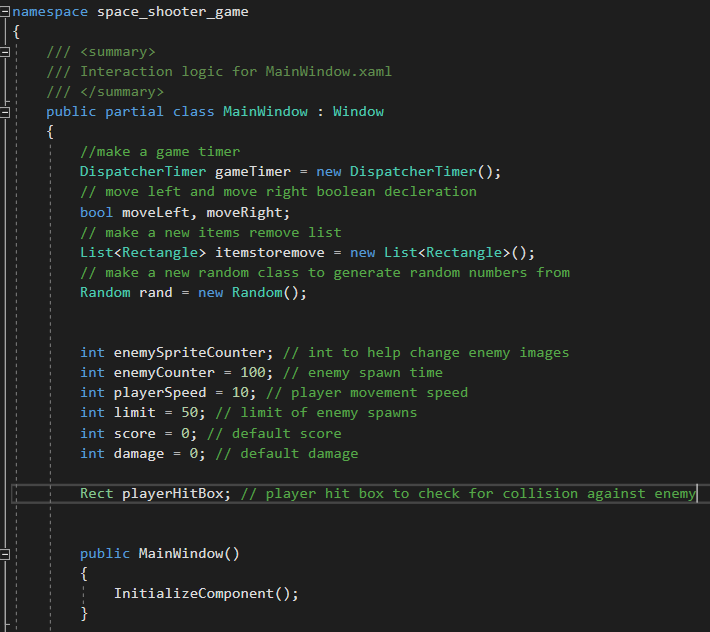The image size is (710, 632).
Task: Collapse the MainWindow class definition
Action: (x=5, y=111)
